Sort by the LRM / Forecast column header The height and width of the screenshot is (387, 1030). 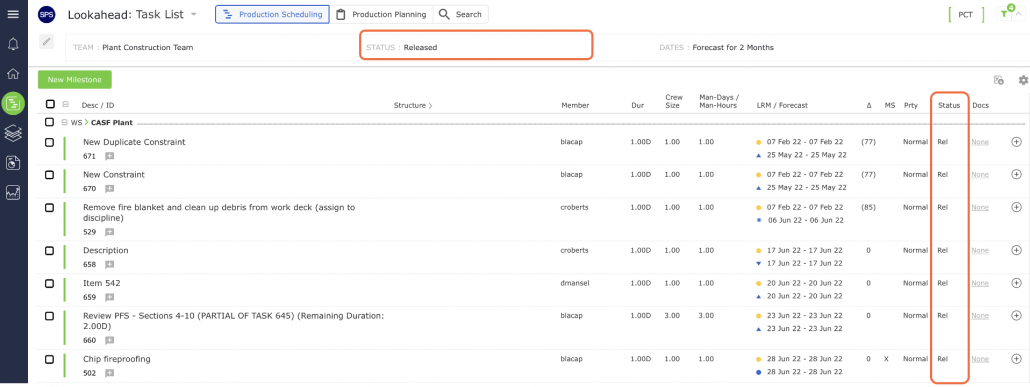tap(782, 105)
